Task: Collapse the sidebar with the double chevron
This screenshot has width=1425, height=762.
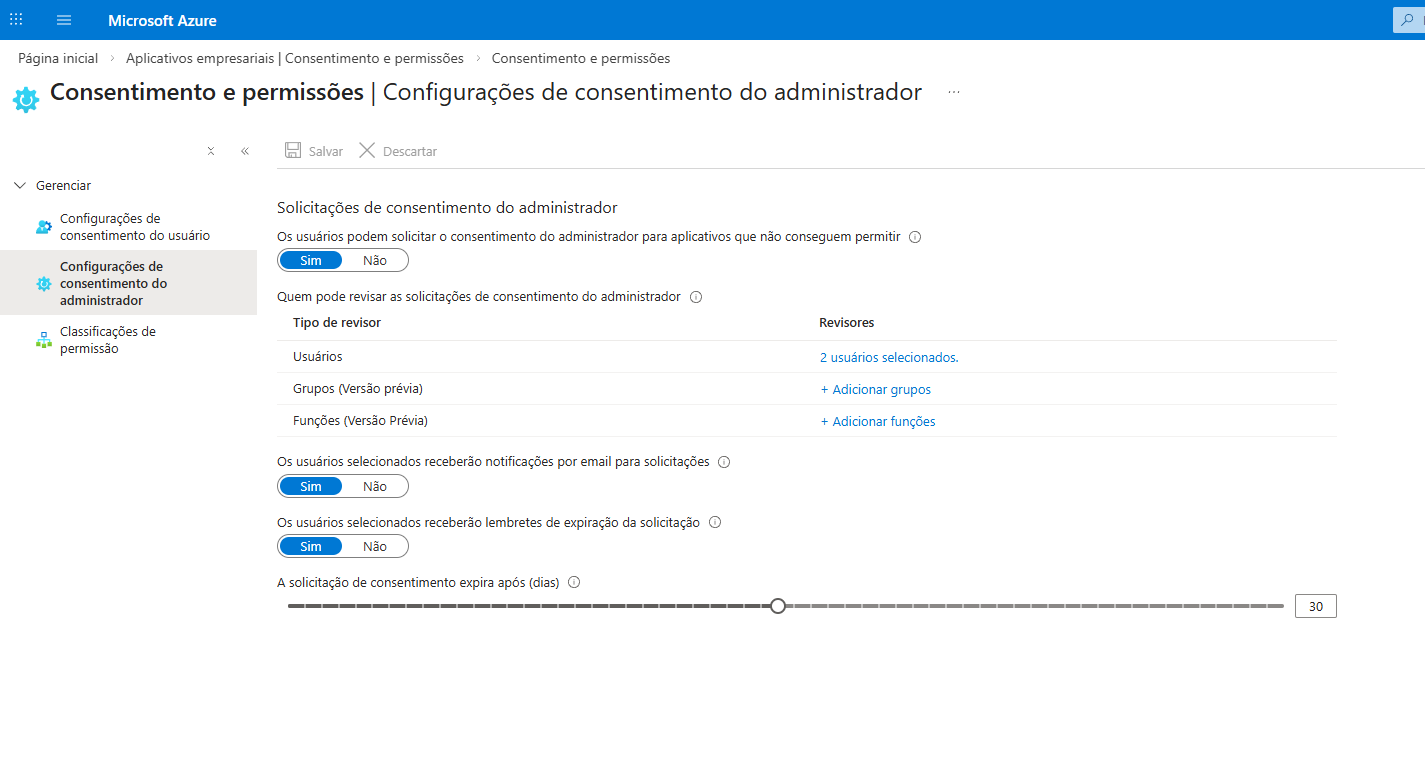Action: point(245,150)
